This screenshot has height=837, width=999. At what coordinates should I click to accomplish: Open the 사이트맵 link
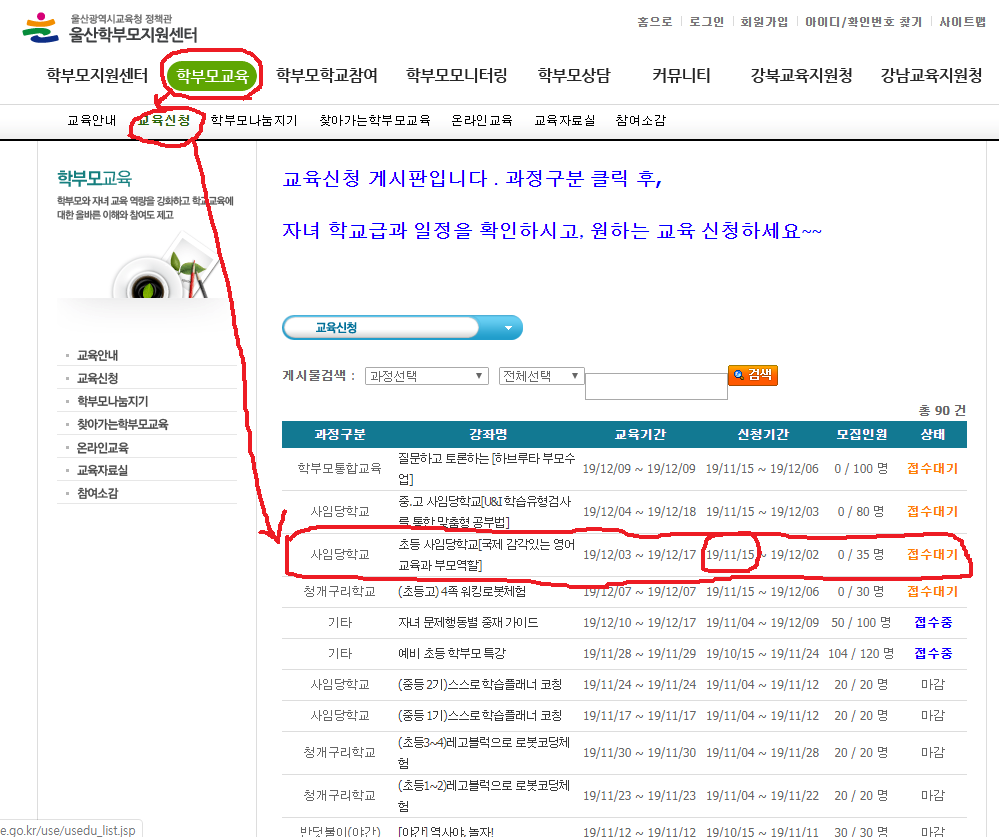[x=961, y=22]
